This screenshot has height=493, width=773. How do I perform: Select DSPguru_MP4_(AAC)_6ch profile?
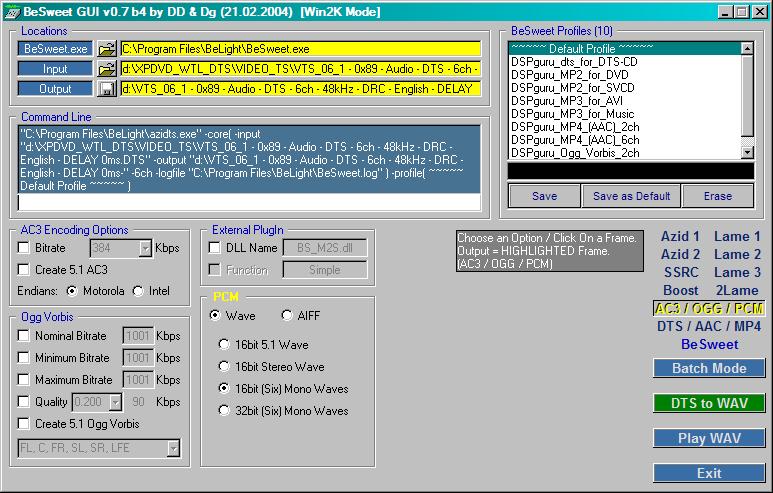[625, 140]
